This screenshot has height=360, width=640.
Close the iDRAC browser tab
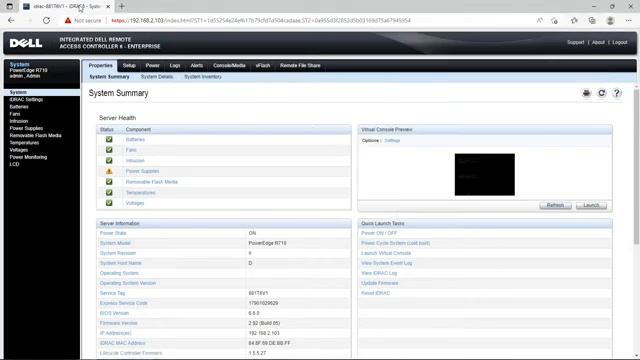tap(108, 7)
